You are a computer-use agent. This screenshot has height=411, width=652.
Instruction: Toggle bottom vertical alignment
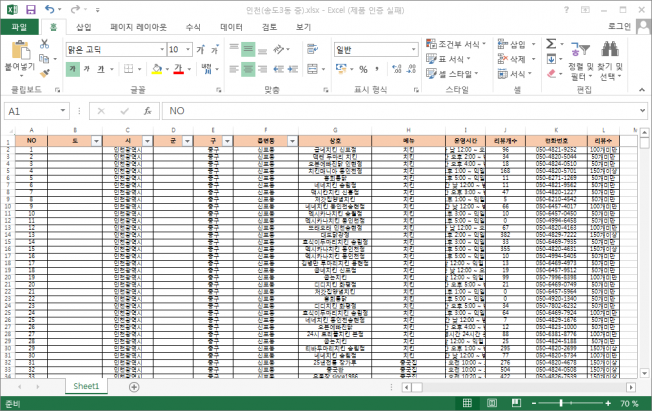pos(262,50)
